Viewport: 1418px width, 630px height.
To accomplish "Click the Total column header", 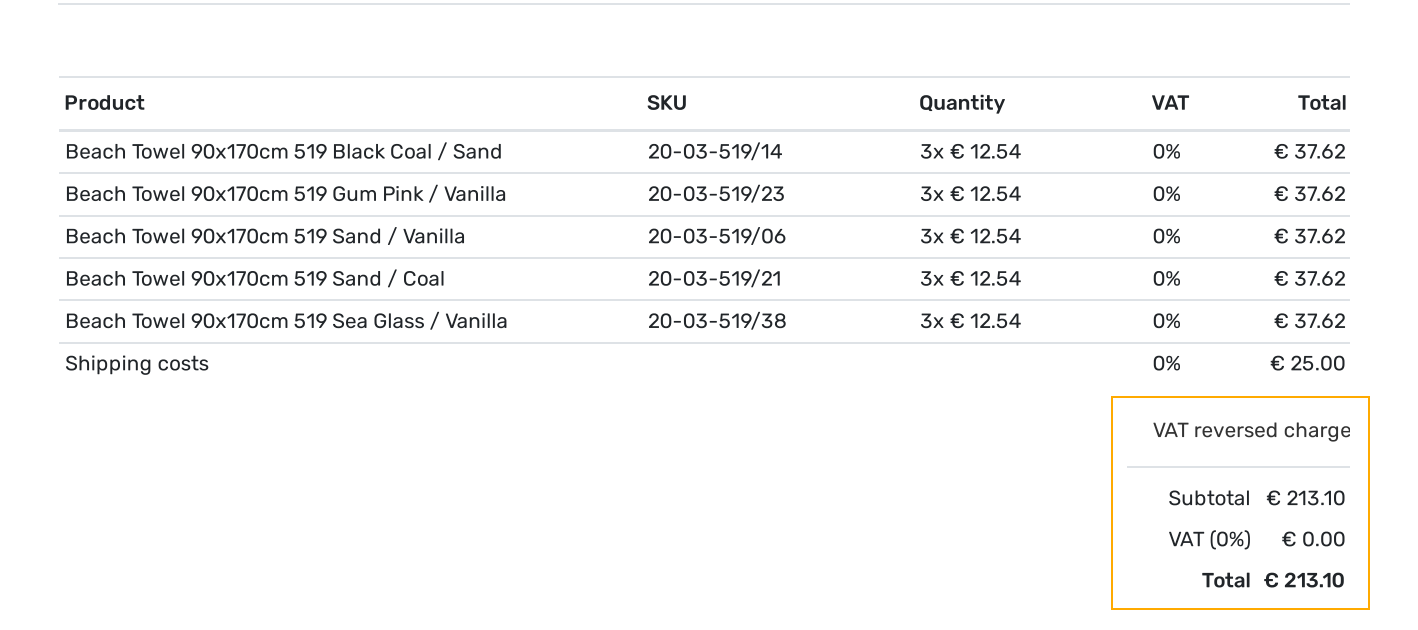I will [x=1322, y=103].
